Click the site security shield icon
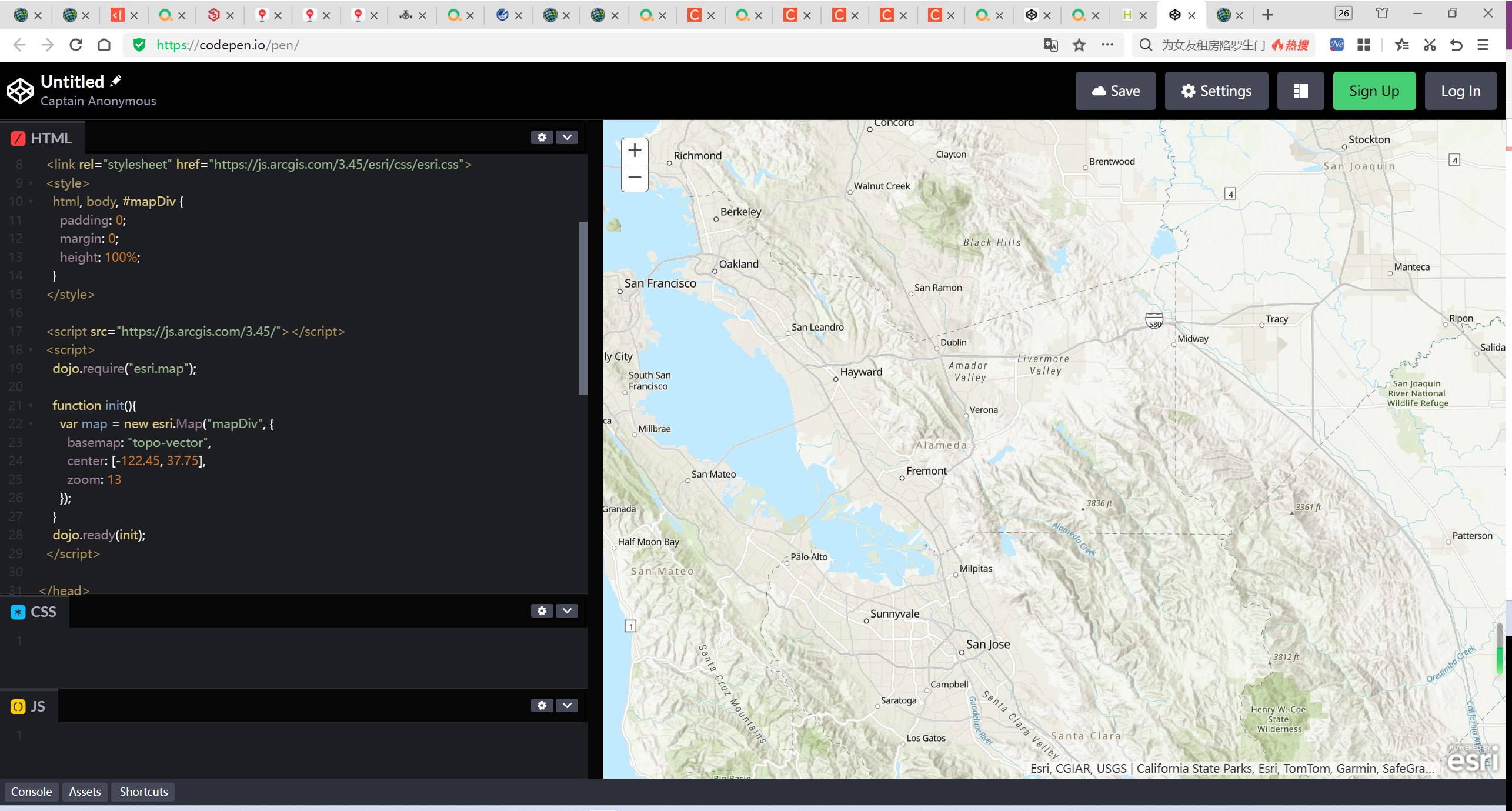The width and height of the screenshot is (1512, 811). tap(139, 44)
